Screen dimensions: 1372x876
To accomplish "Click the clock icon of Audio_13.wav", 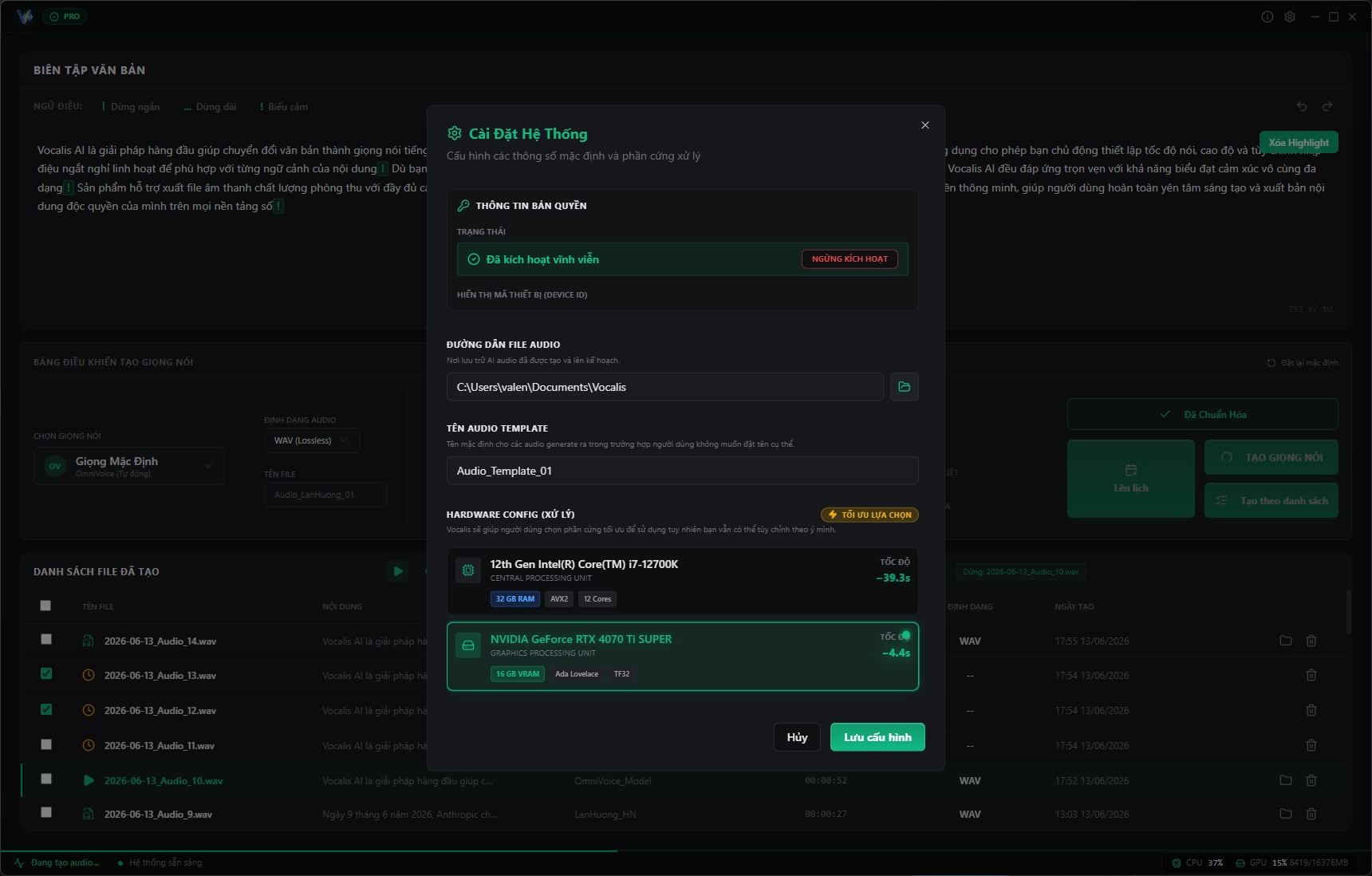I will (x=89, y=675).
